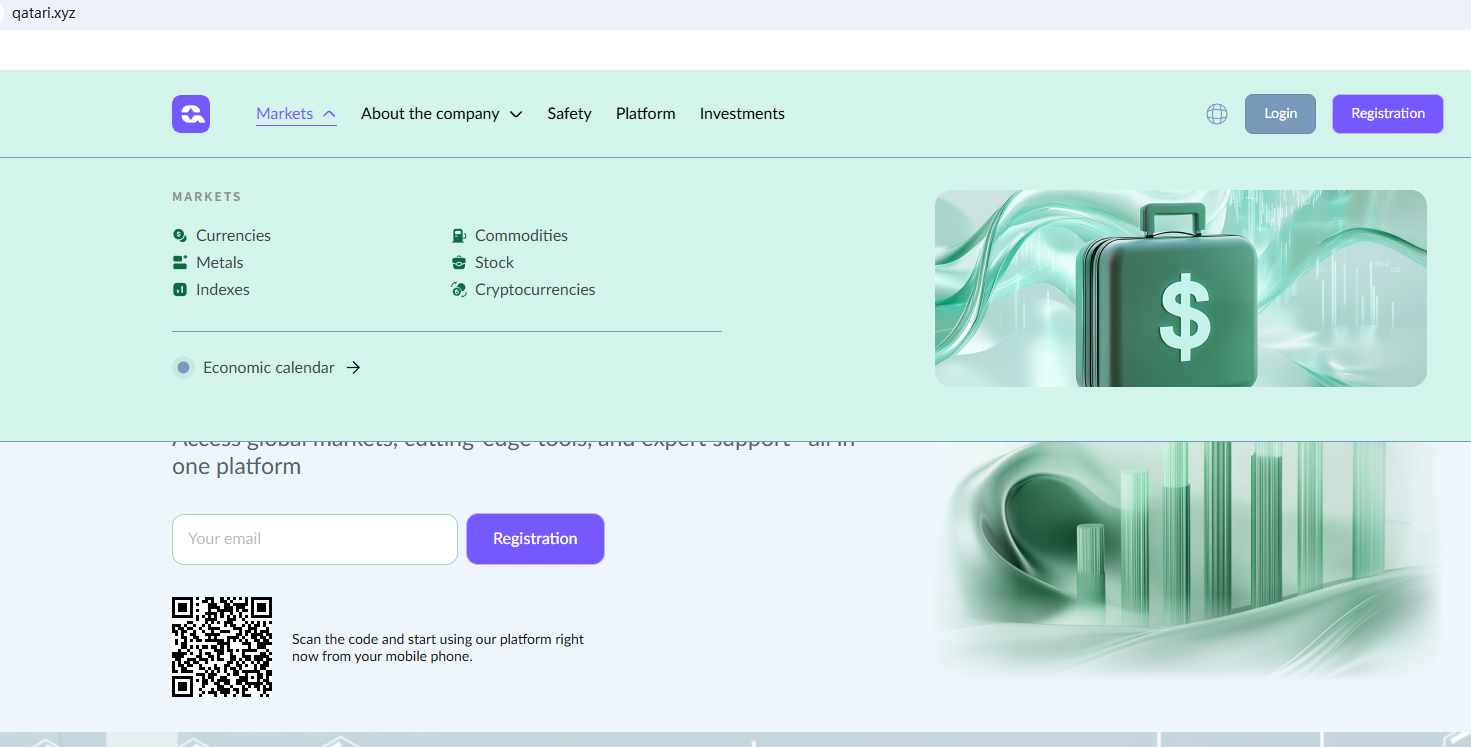The height and width of the screenshot is (747, 1471).
Task: Click the Metals bars icon
Action: (x=180, y=262)
